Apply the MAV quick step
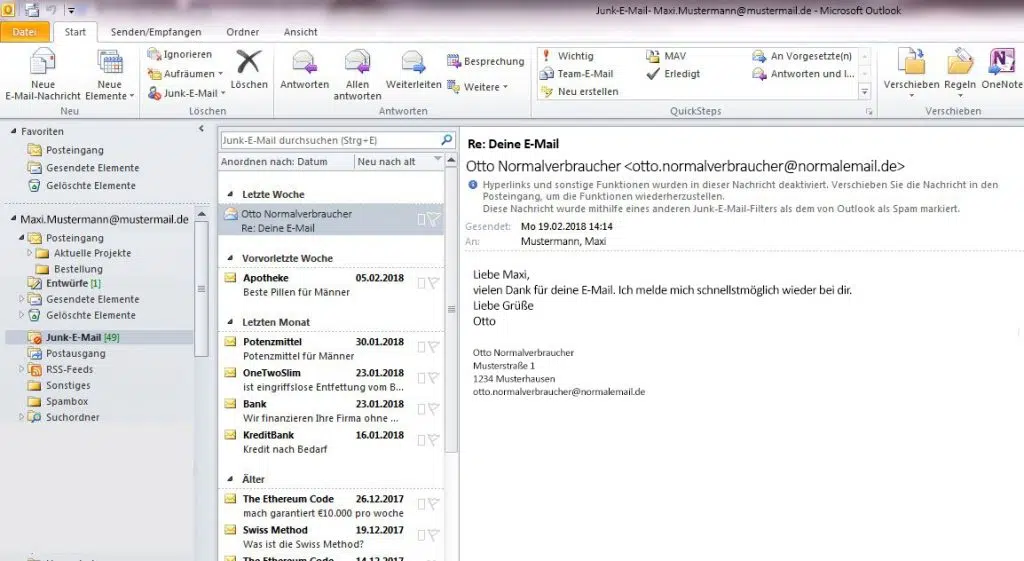The image size is (1024, 561). pos(666,56)
